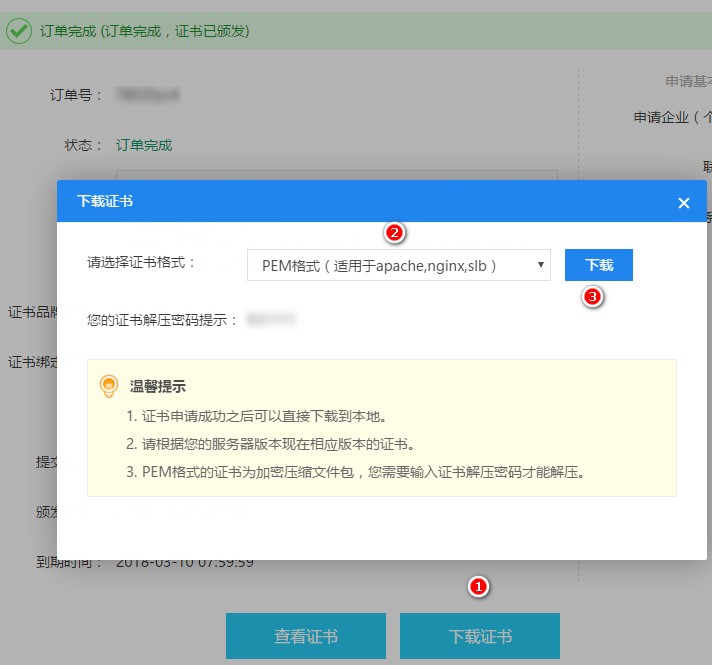
Task: Click the lightbulb icon beside 温馨提示
Action: coord(110,386)
